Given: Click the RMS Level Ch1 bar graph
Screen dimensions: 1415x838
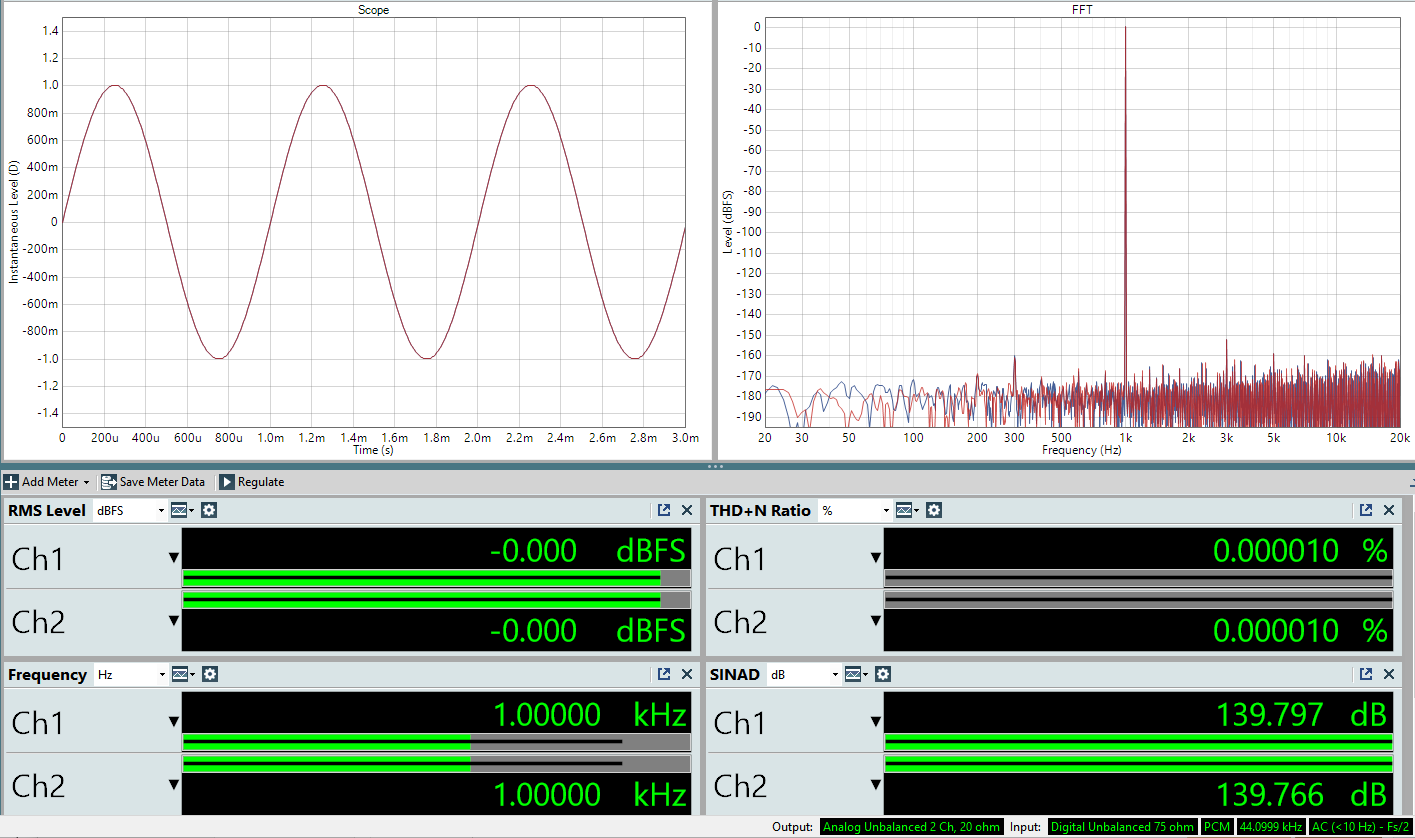Looking at the screenshot, I should (x=436, y=578).
